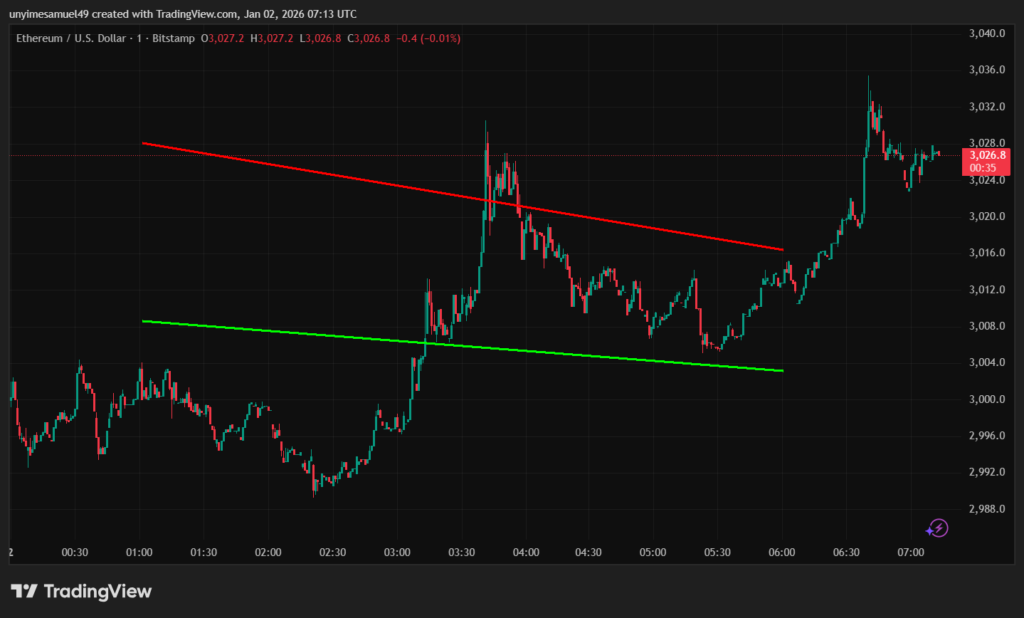Select the TradingView logo

point(22,592)
